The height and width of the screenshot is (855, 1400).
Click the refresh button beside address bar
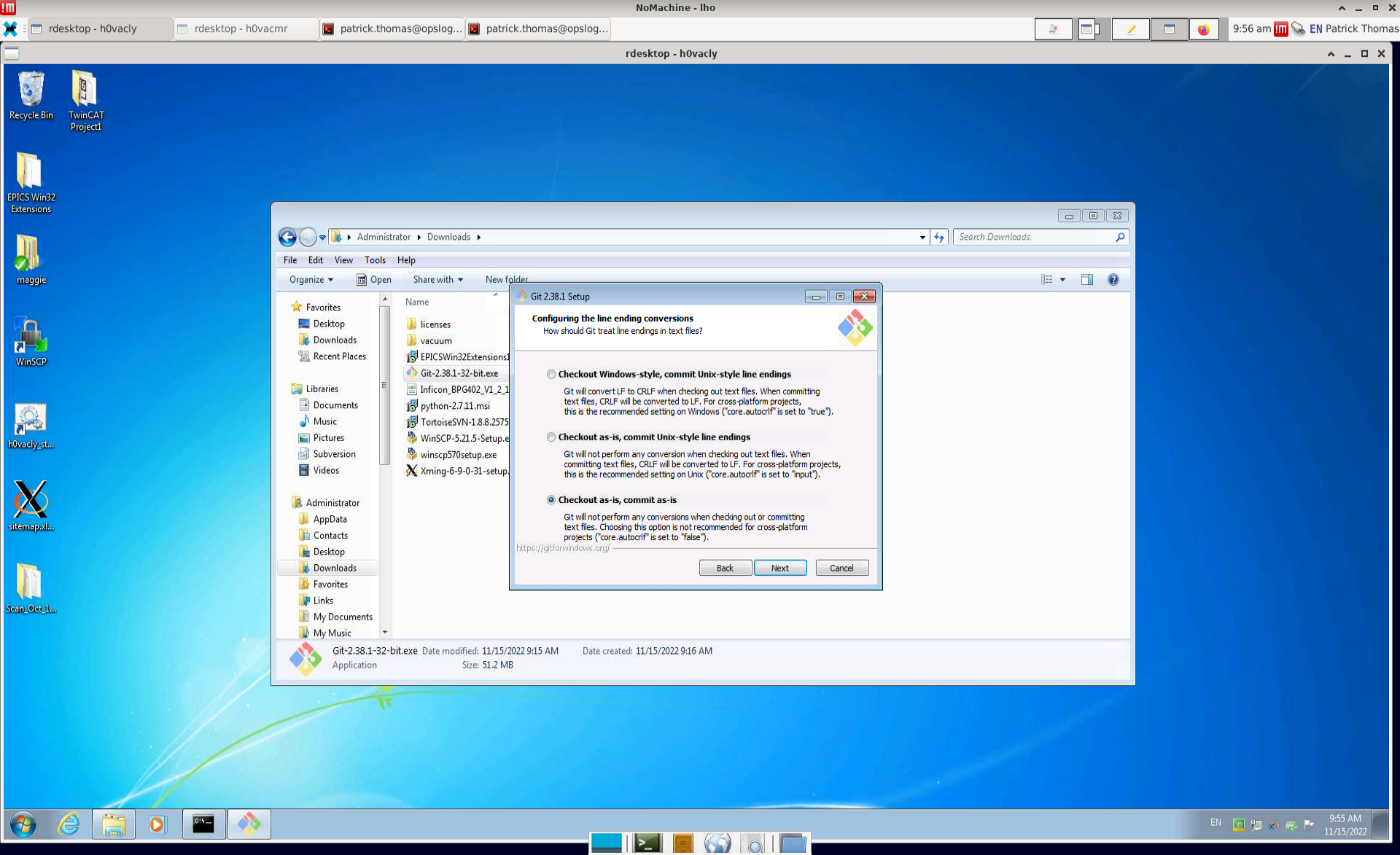pos(939,237)
